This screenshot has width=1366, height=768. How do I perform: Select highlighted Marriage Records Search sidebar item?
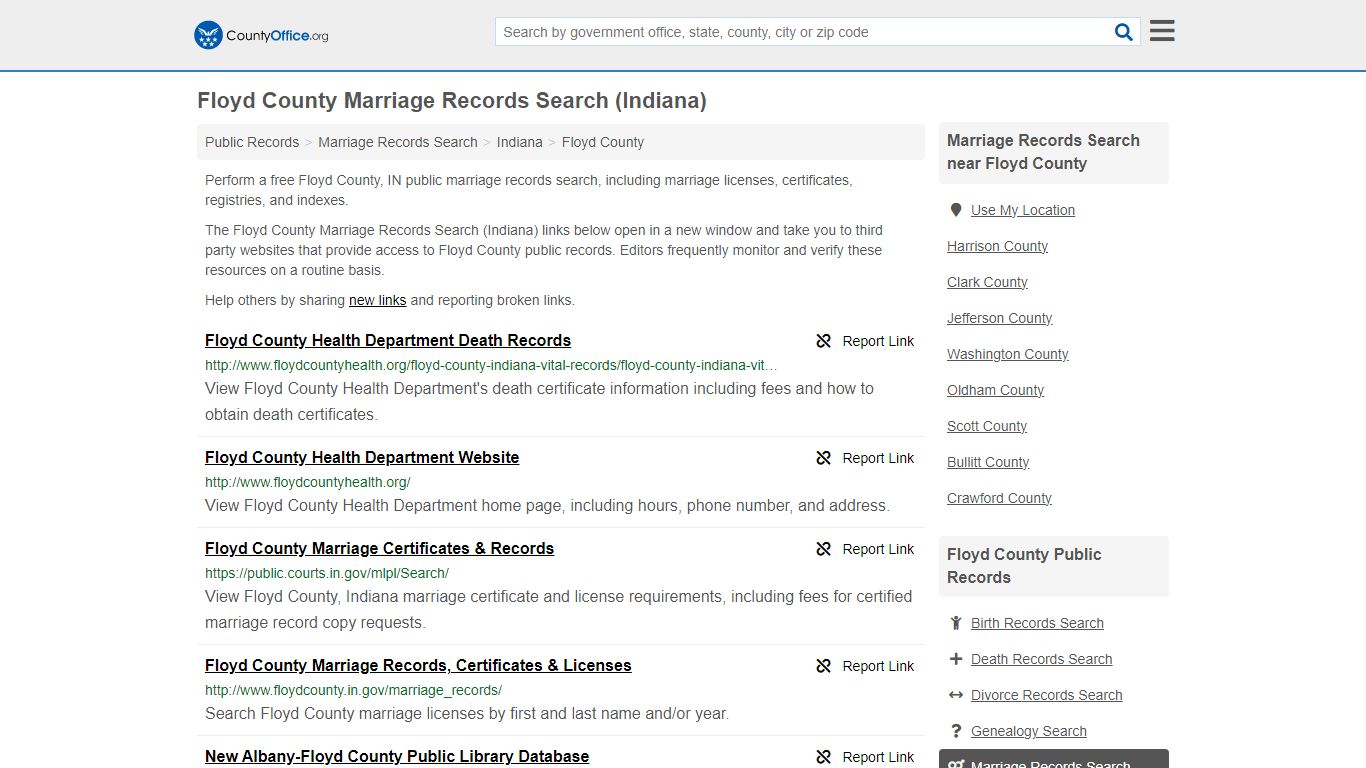1054,760
